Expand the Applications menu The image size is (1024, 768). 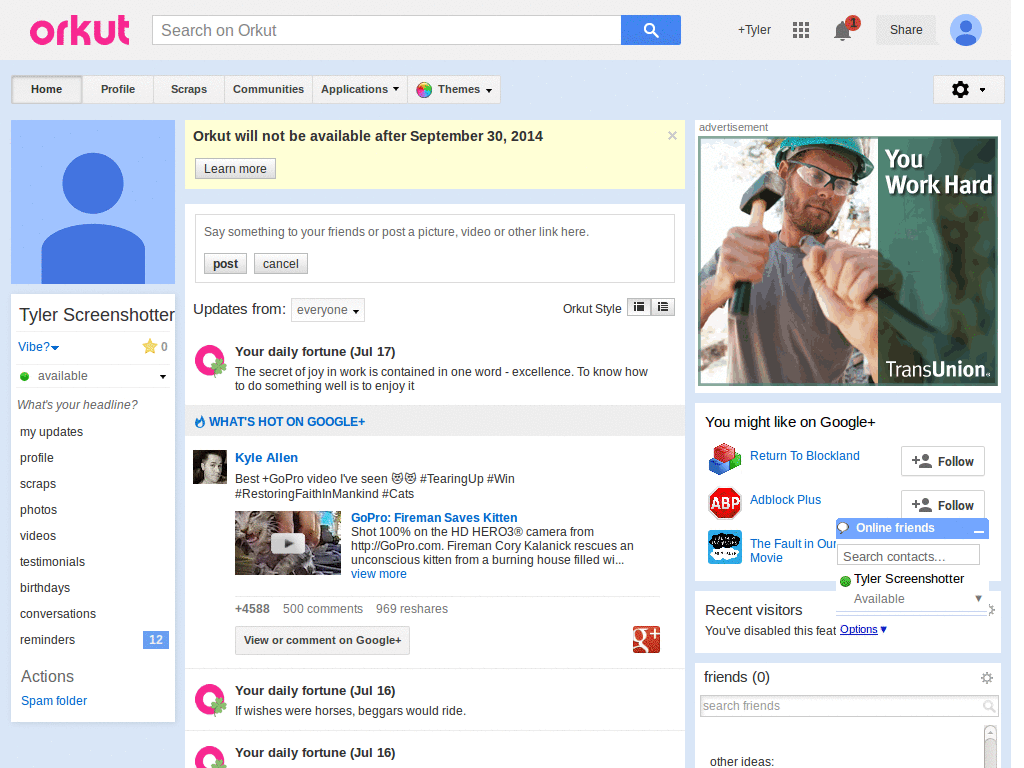360,89
